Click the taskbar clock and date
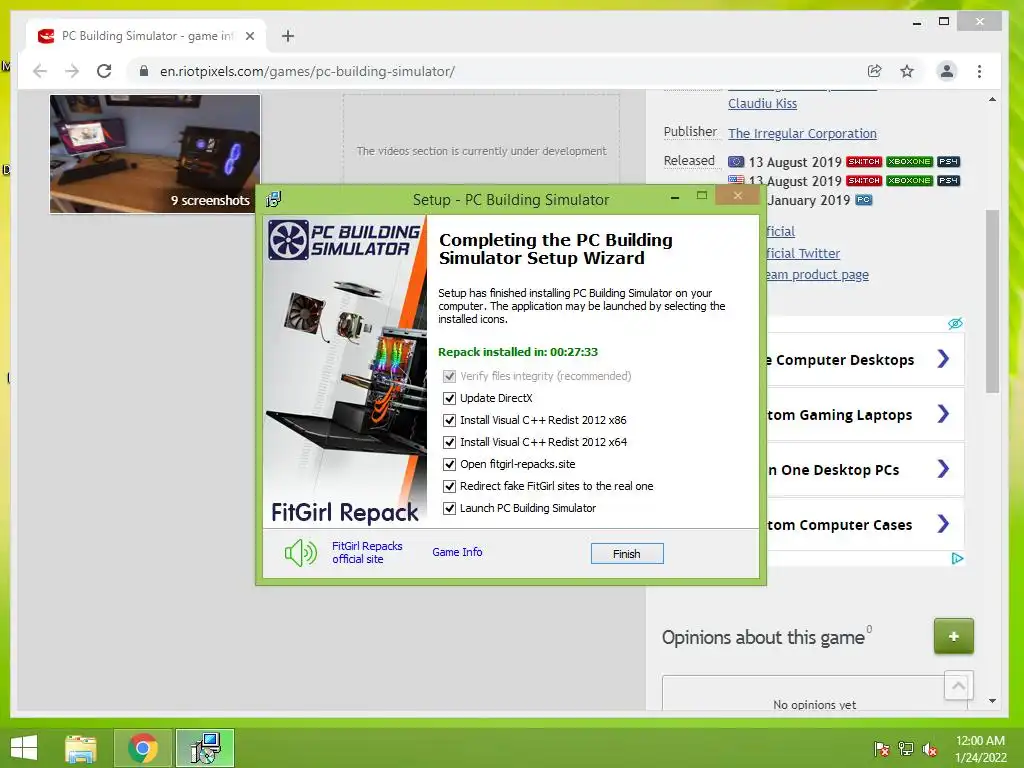Image resolution: width=1024 pixels, height=768 pixels. [x=980, y=749]
